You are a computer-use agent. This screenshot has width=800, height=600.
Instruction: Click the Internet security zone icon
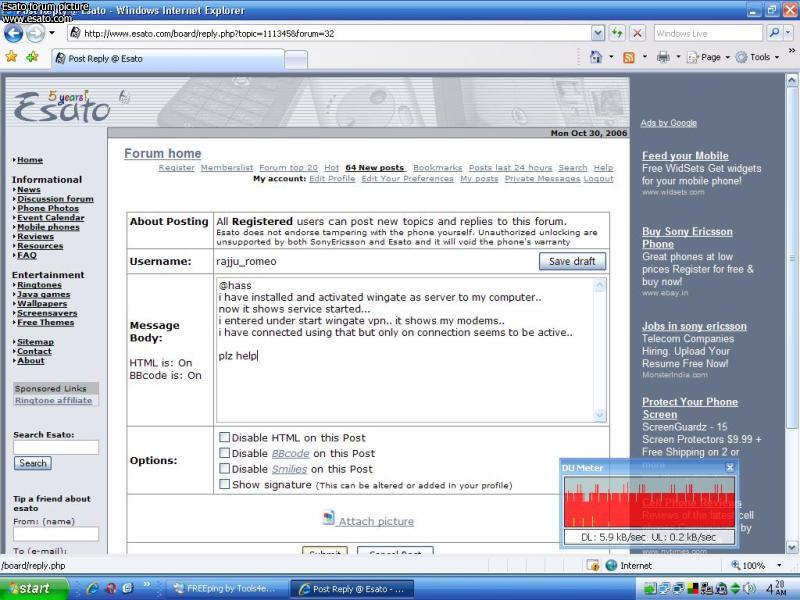coord(611,565)
